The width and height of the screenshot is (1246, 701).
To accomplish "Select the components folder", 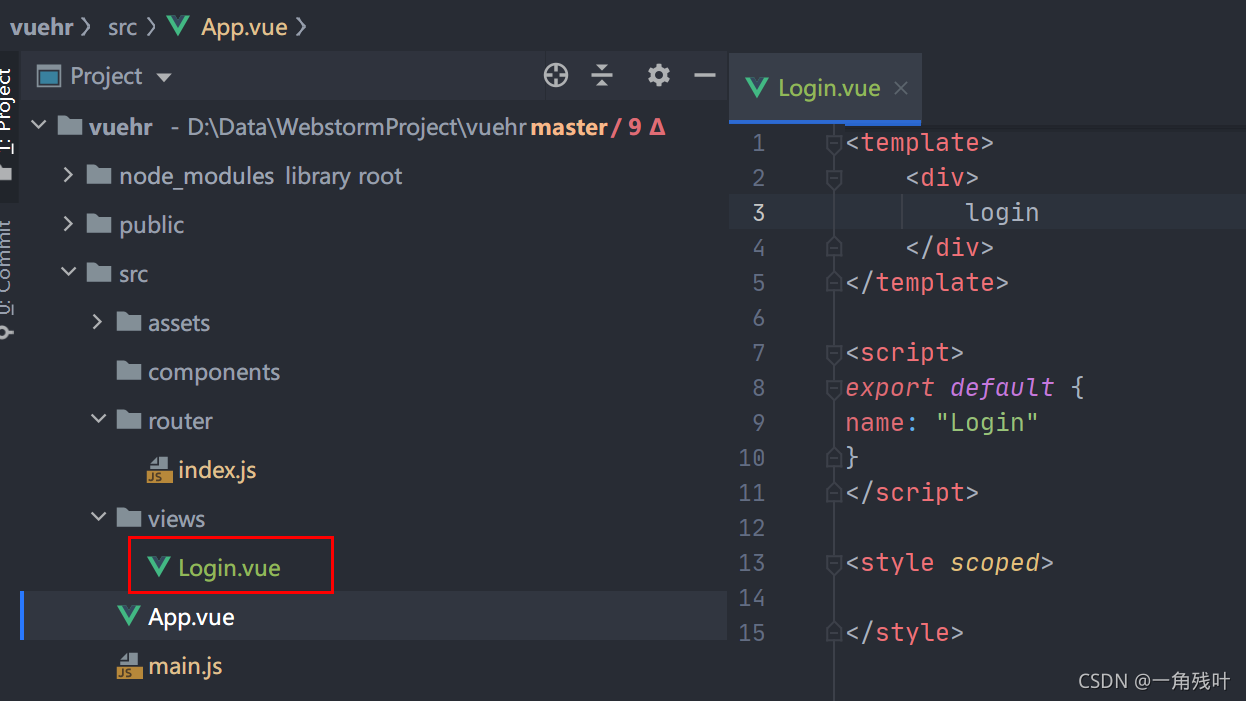I will pos(214,372).
